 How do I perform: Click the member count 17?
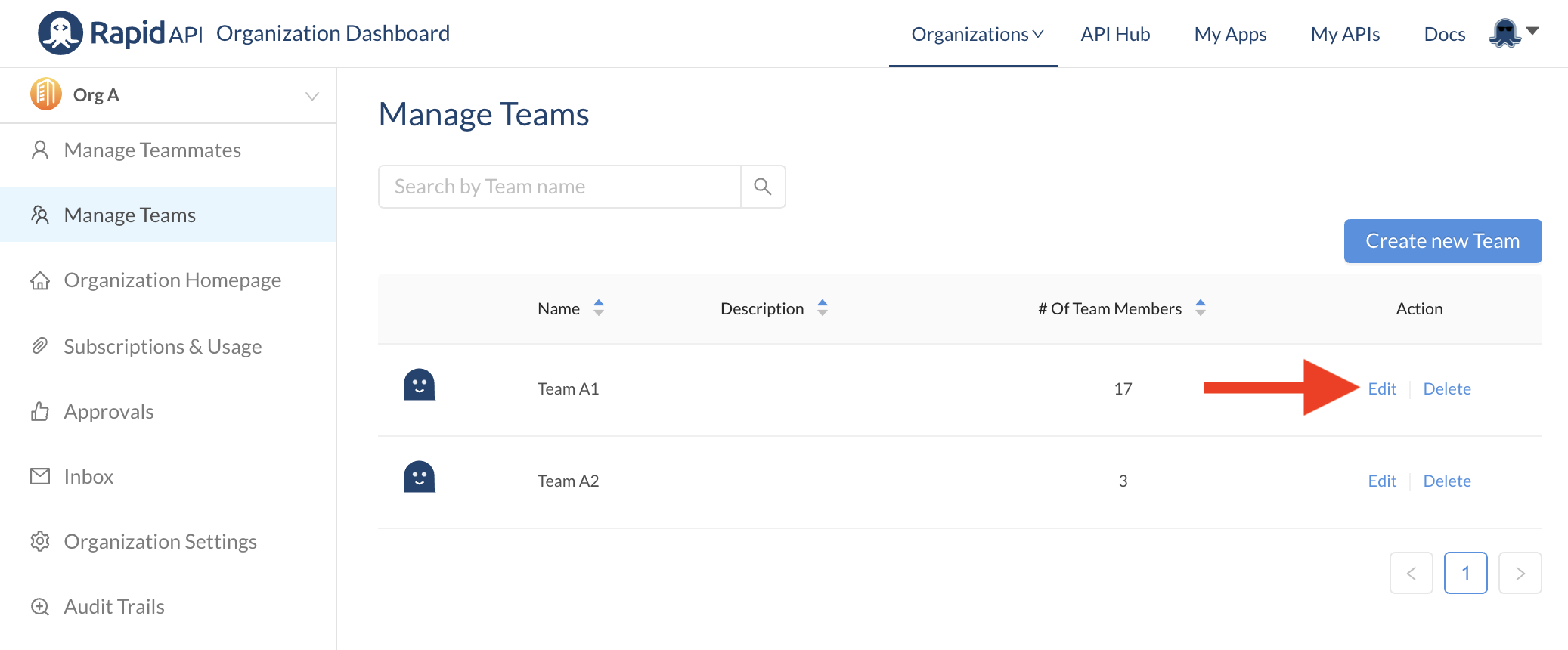[x=1123, y=388]
